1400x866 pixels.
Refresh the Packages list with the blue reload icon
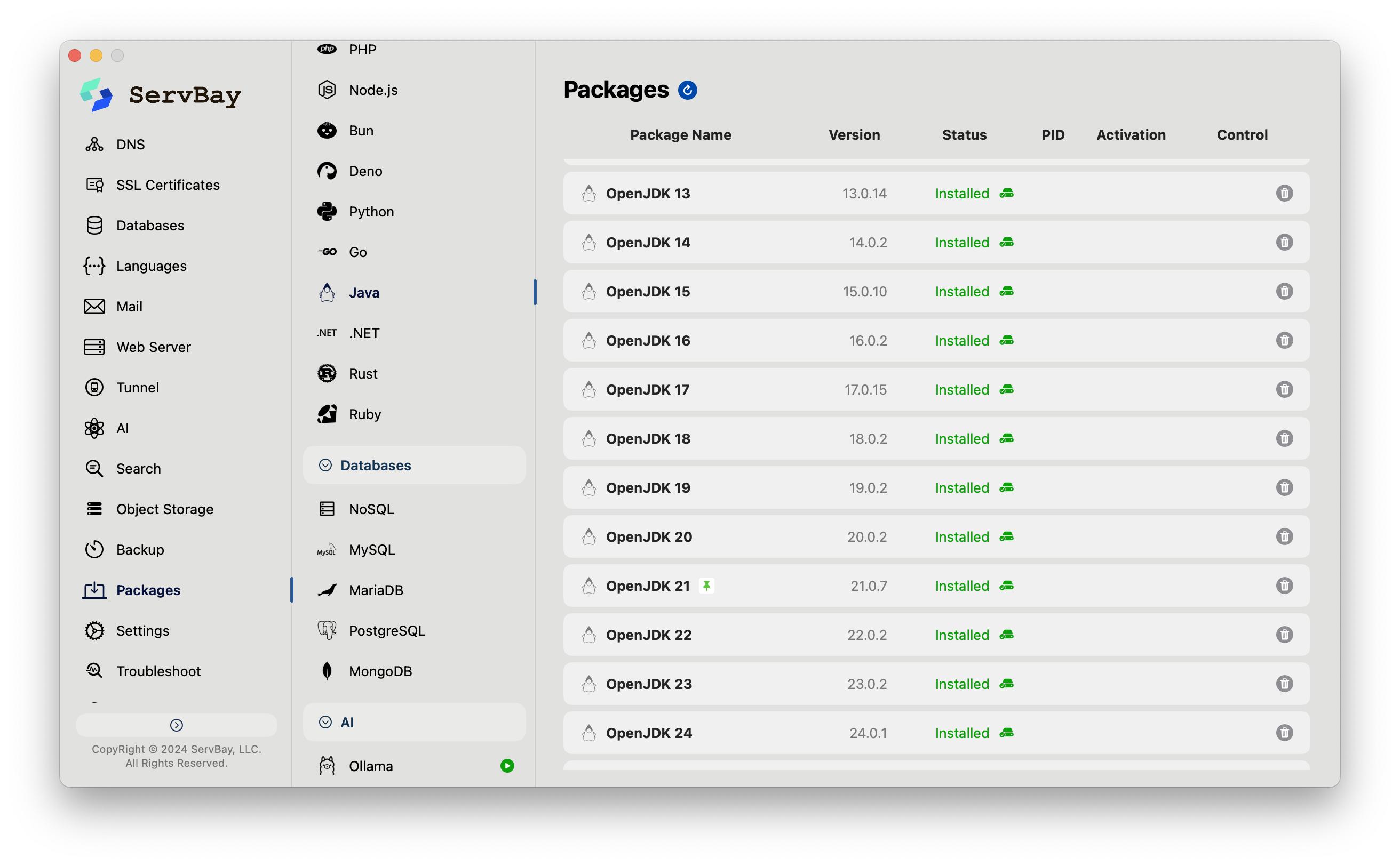687,90
